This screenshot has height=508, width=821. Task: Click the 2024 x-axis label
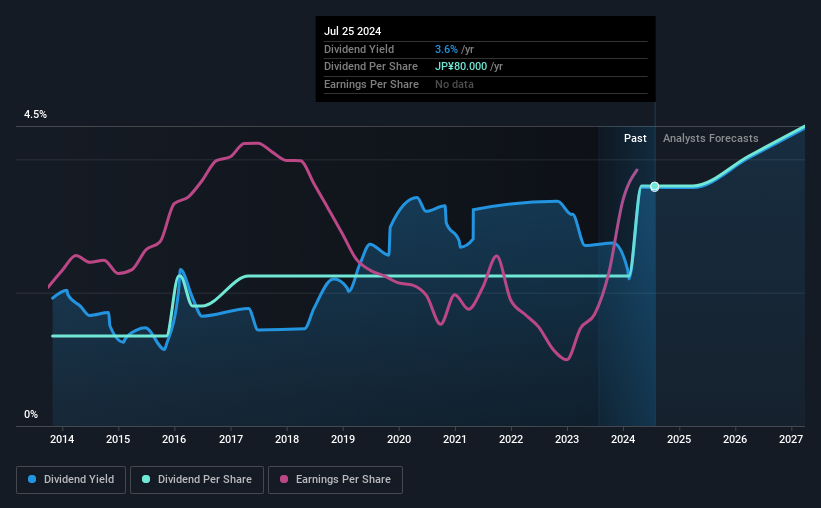pyautogui.click(x=623, y=439)
